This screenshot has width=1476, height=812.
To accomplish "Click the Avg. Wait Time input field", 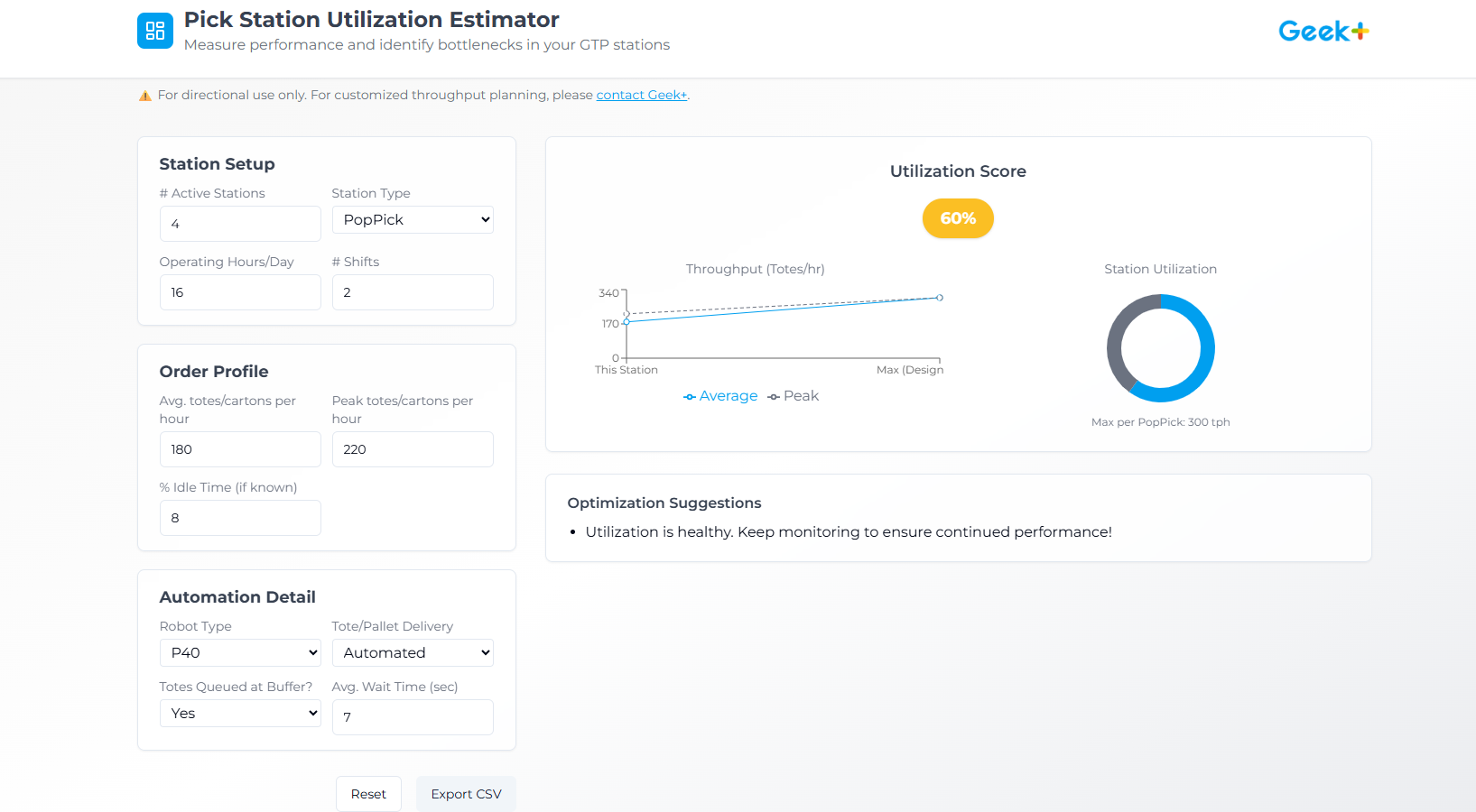I will tap(413, 717).
